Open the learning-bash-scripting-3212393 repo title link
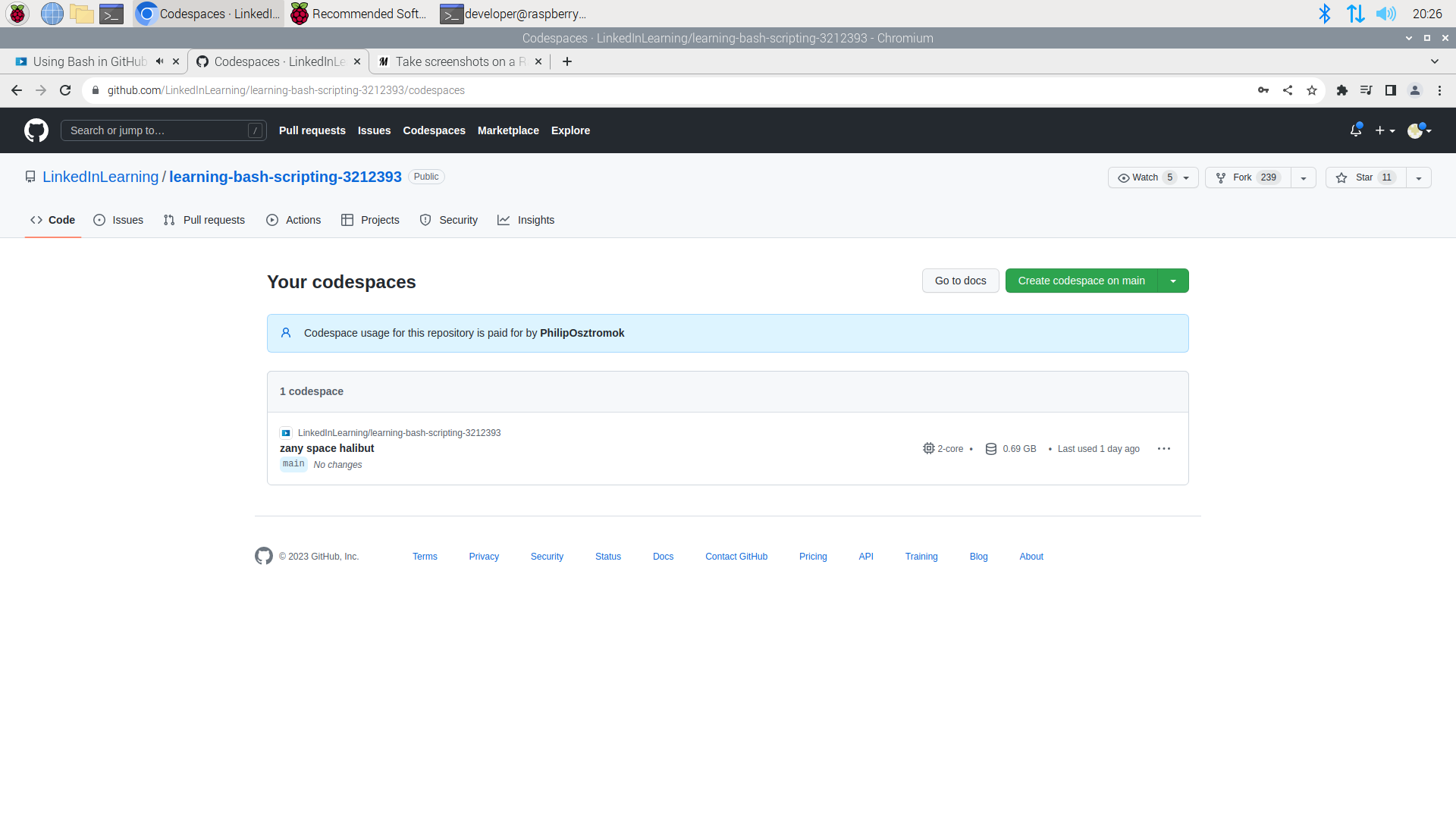The image size is (1456, 819). (285, 177)
